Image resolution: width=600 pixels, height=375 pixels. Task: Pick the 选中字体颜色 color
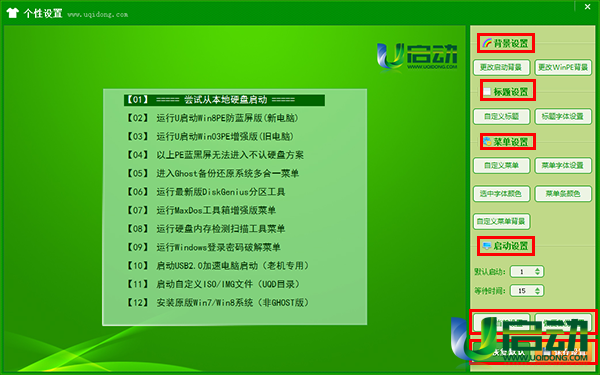(x=501, y=194)
